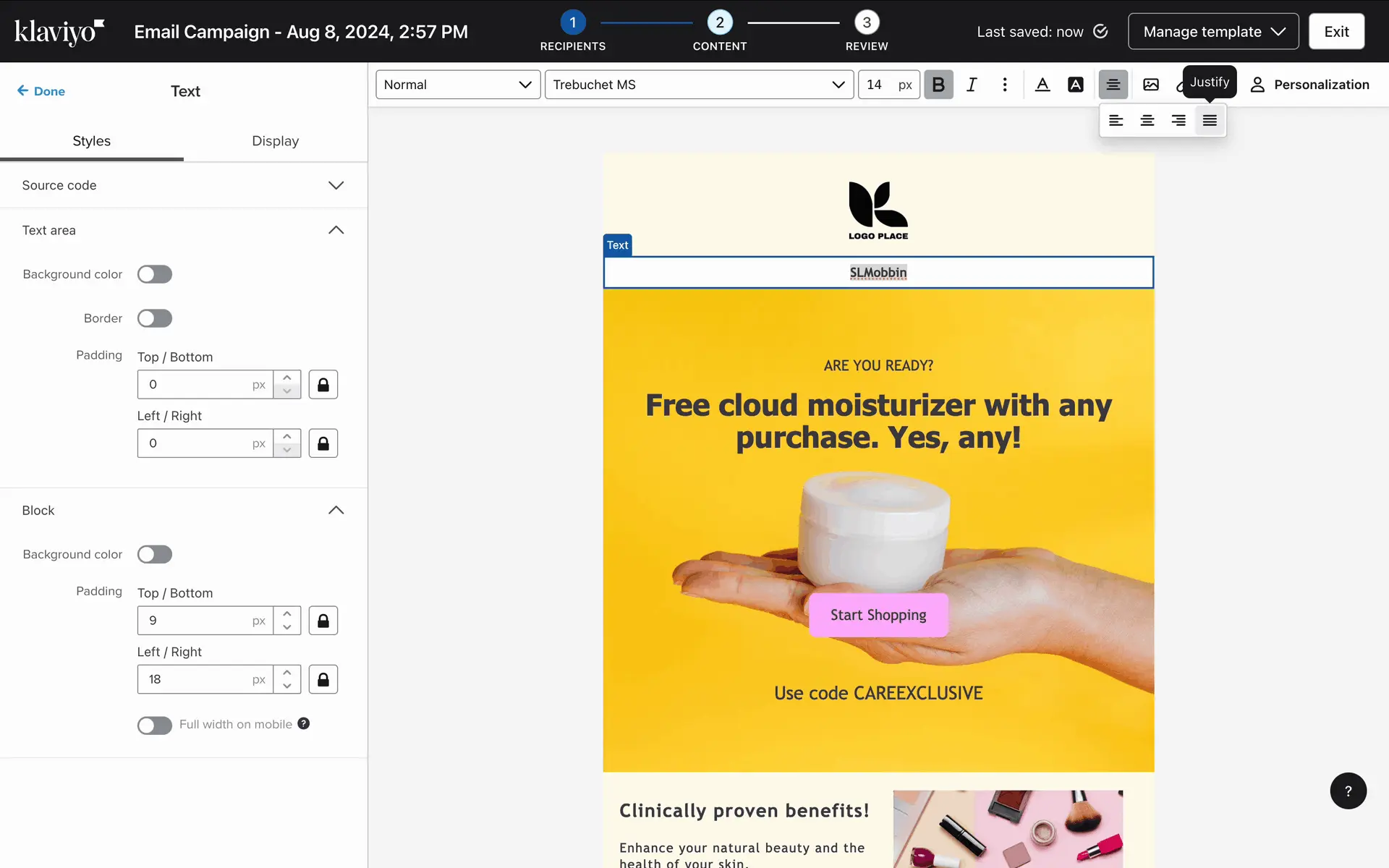This screenshot has height=868, width=1389.
Task: Select the justify alignment option
Action: pyautogui.click(x=1210, y=121)
